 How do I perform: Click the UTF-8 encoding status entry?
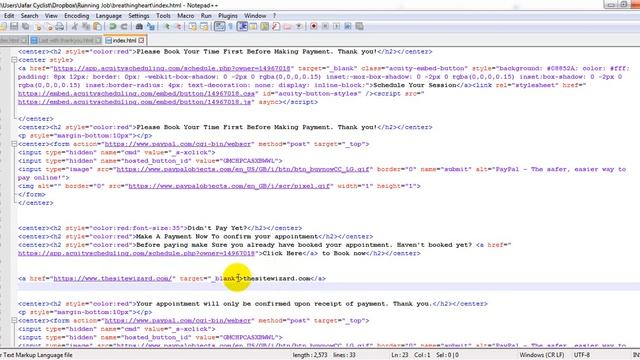click(582, 355)
